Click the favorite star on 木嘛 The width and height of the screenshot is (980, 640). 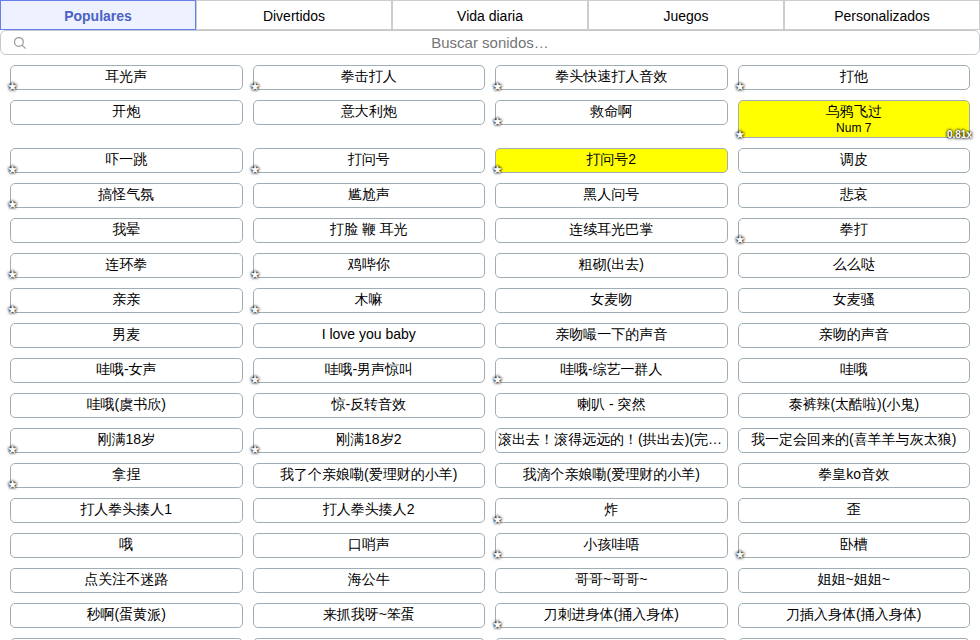click(255, 309)
